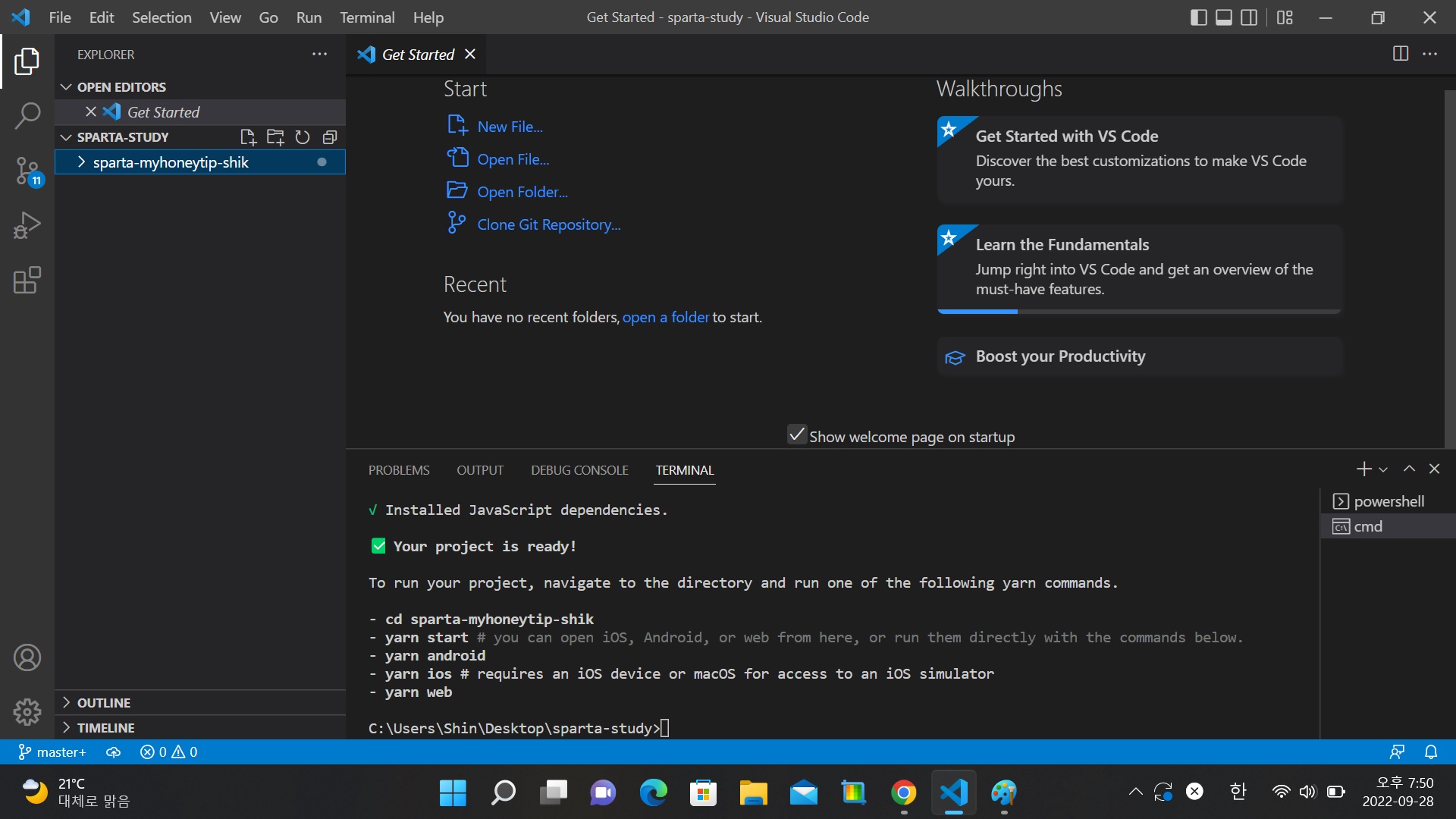Click the 'open a folder' link
1456x819 pixels.
point(666,317)
